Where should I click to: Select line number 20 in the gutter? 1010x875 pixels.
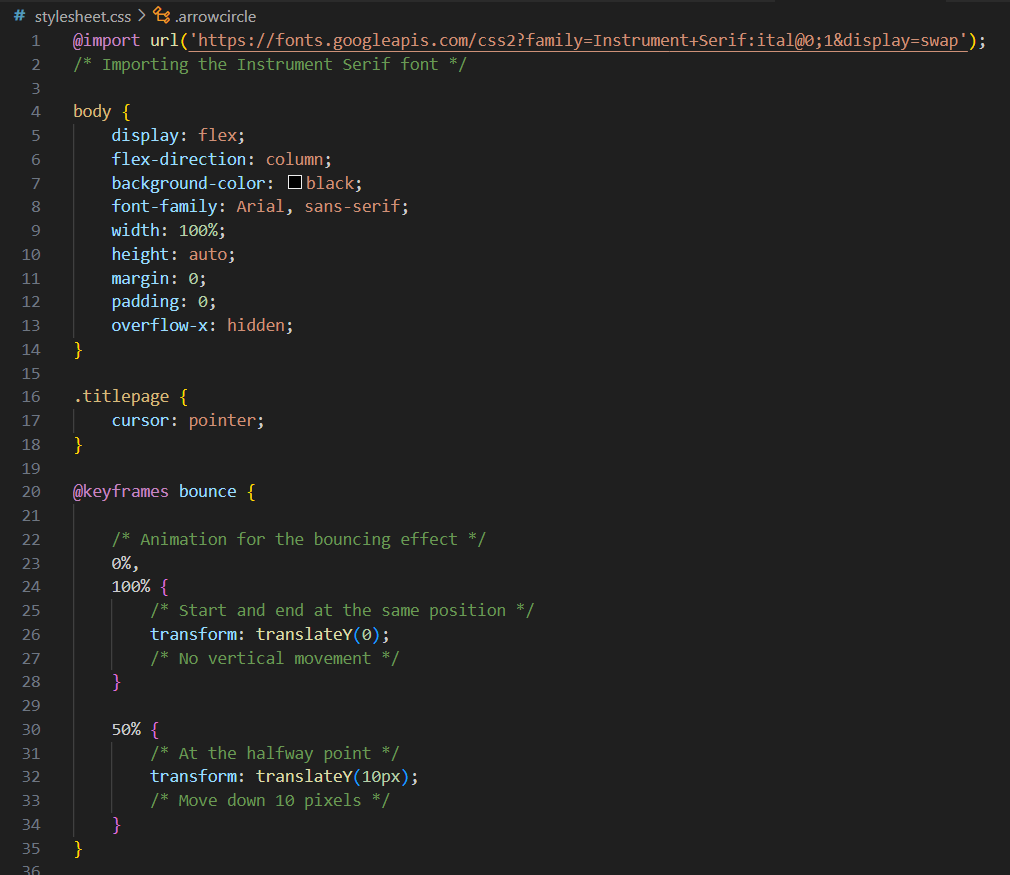31,491
